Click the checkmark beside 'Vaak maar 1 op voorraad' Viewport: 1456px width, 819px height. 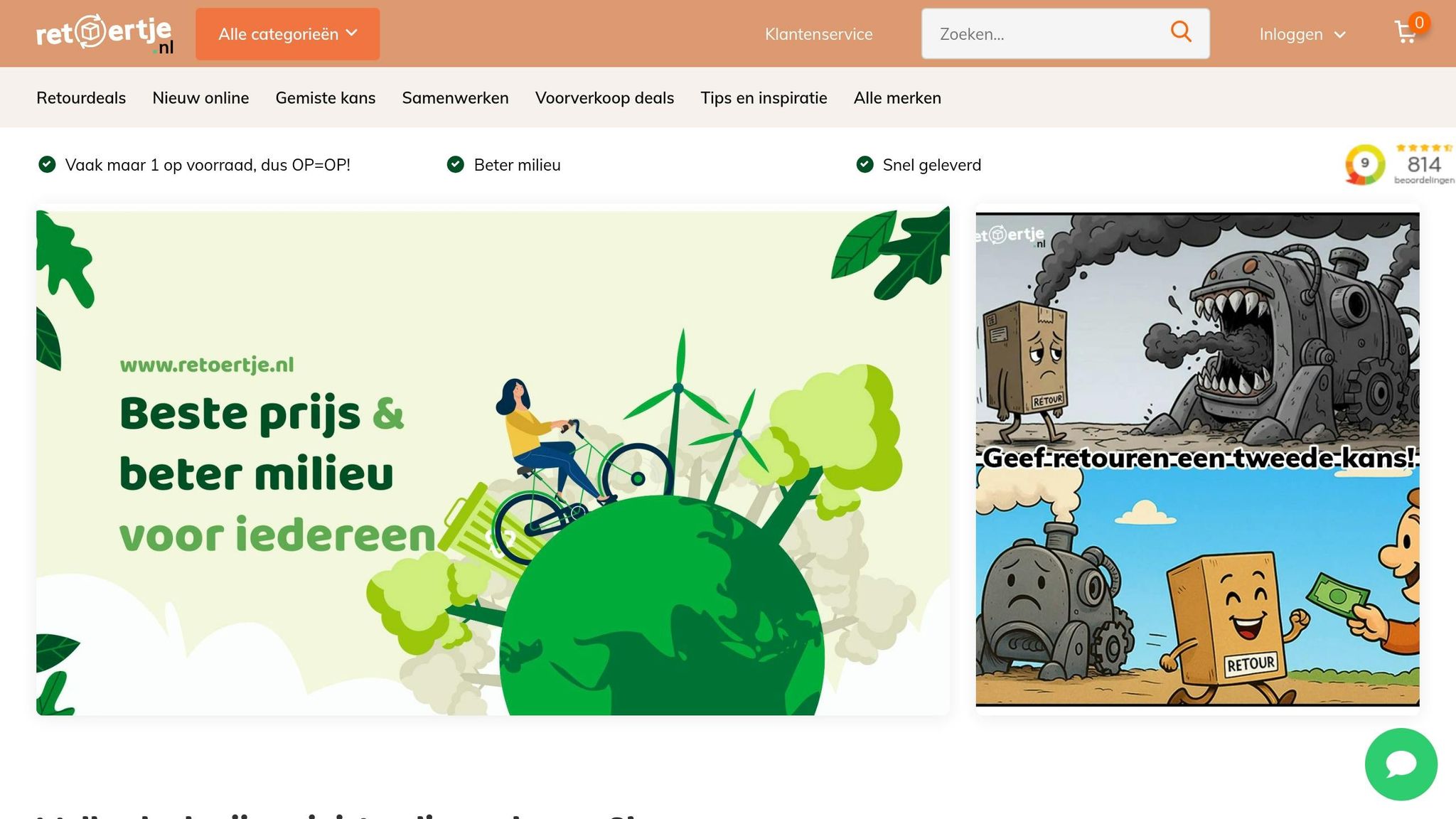tap(47, 165)
